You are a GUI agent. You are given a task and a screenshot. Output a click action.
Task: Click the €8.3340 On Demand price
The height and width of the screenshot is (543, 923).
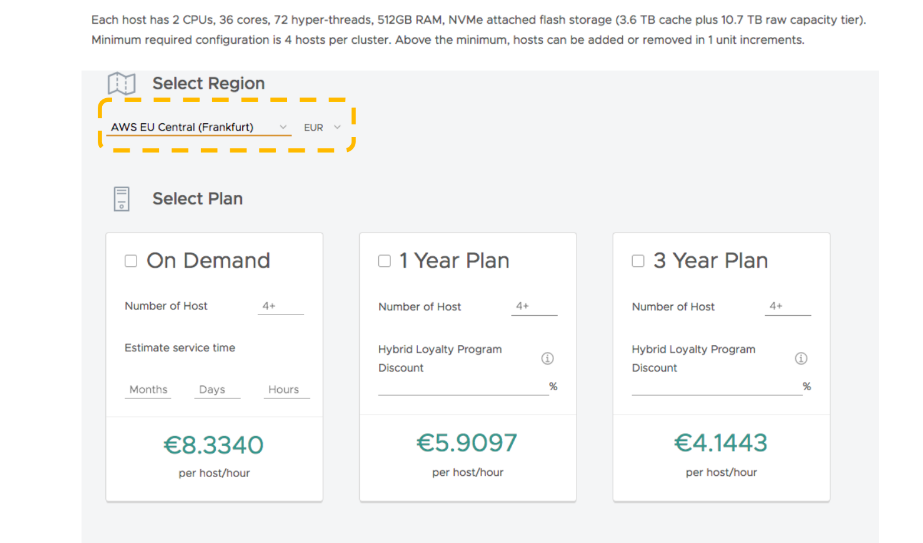tap(214, 445)
